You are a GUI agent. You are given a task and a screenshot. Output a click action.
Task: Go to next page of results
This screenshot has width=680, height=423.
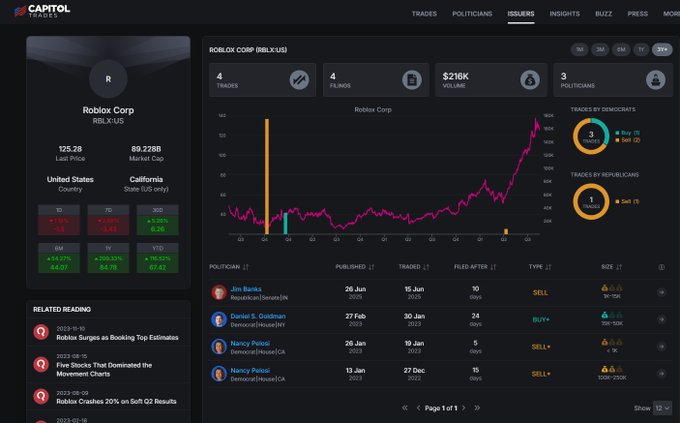(x=464, y=408)
